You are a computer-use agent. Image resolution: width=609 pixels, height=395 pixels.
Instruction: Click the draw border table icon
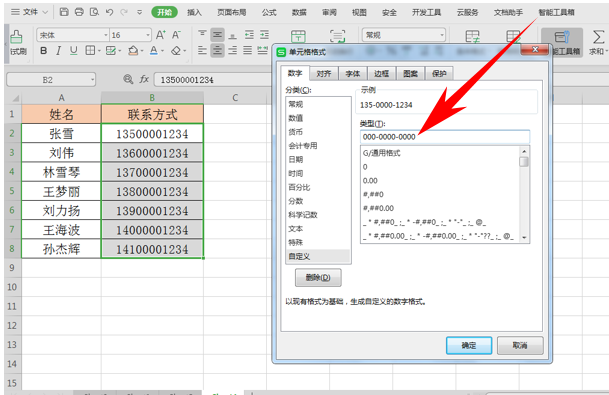tap(111, 50)
